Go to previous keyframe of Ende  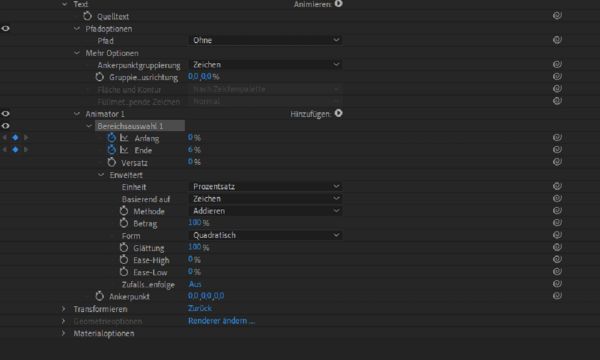5,150
